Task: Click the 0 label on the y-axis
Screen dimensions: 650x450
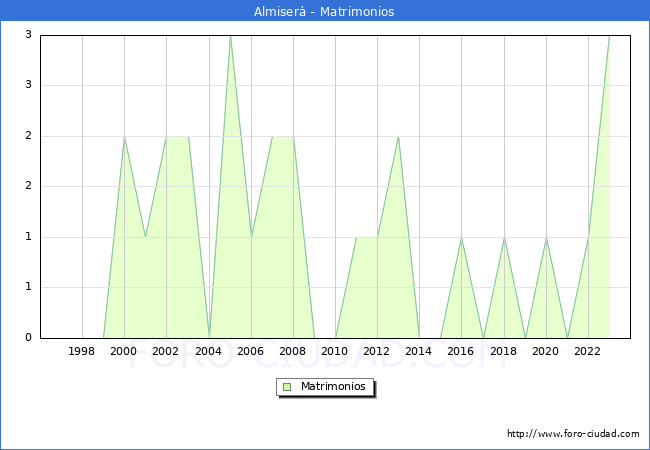Action: click(29, 338)
